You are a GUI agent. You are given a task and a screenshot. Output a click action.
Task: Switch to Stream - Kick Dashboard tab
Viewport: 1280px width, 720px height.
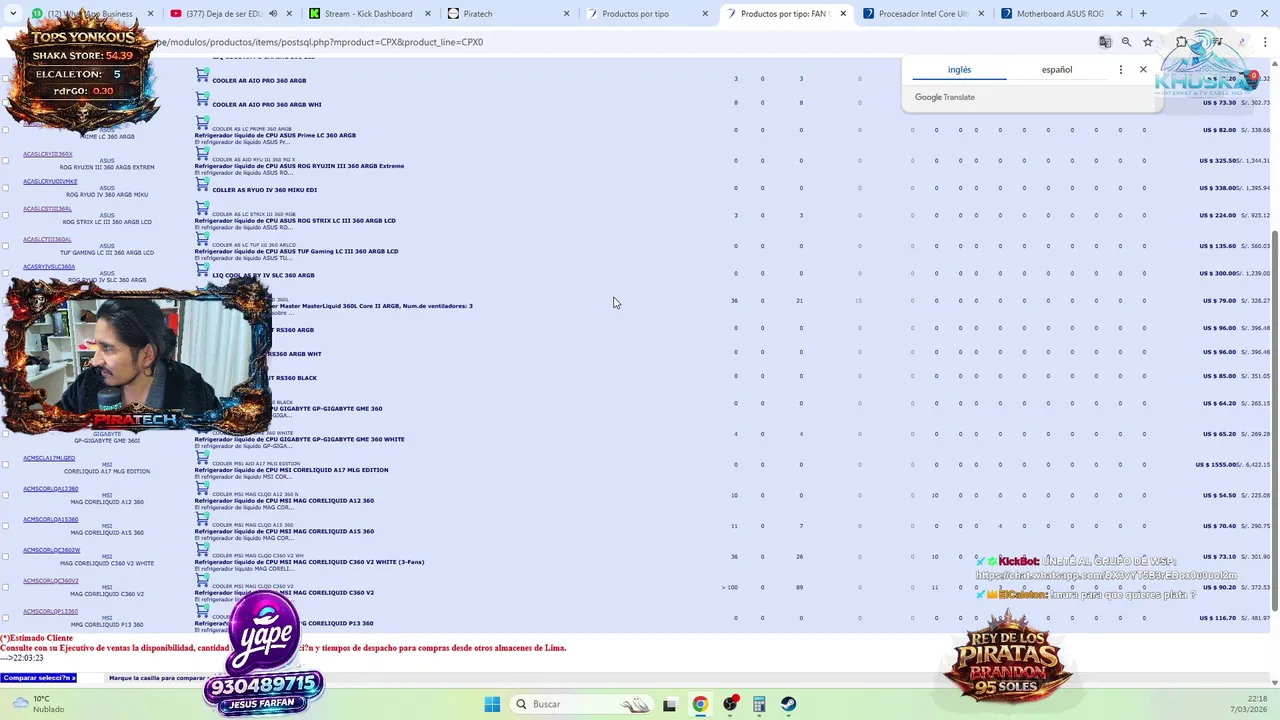tap(370, 14)
